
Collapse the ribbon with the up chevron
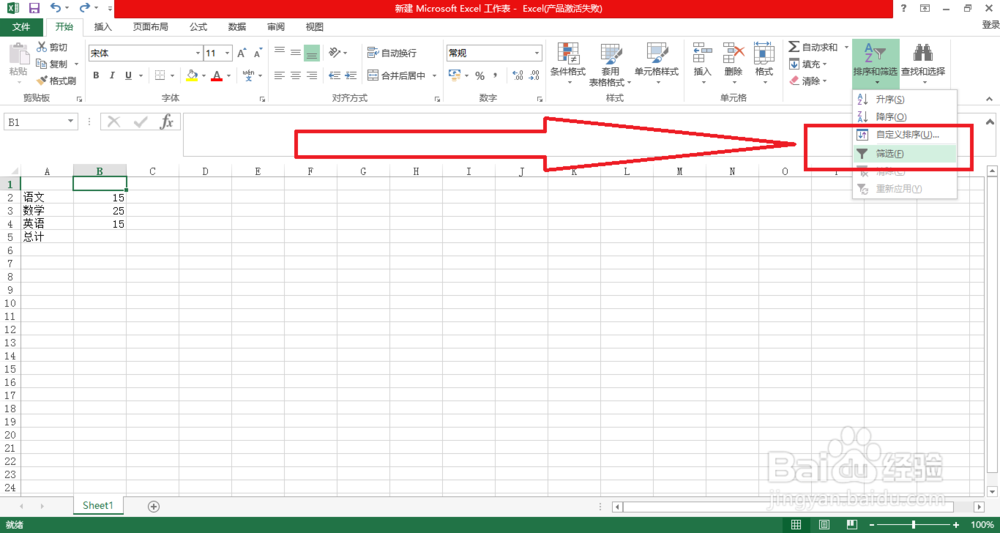point(989,99)
